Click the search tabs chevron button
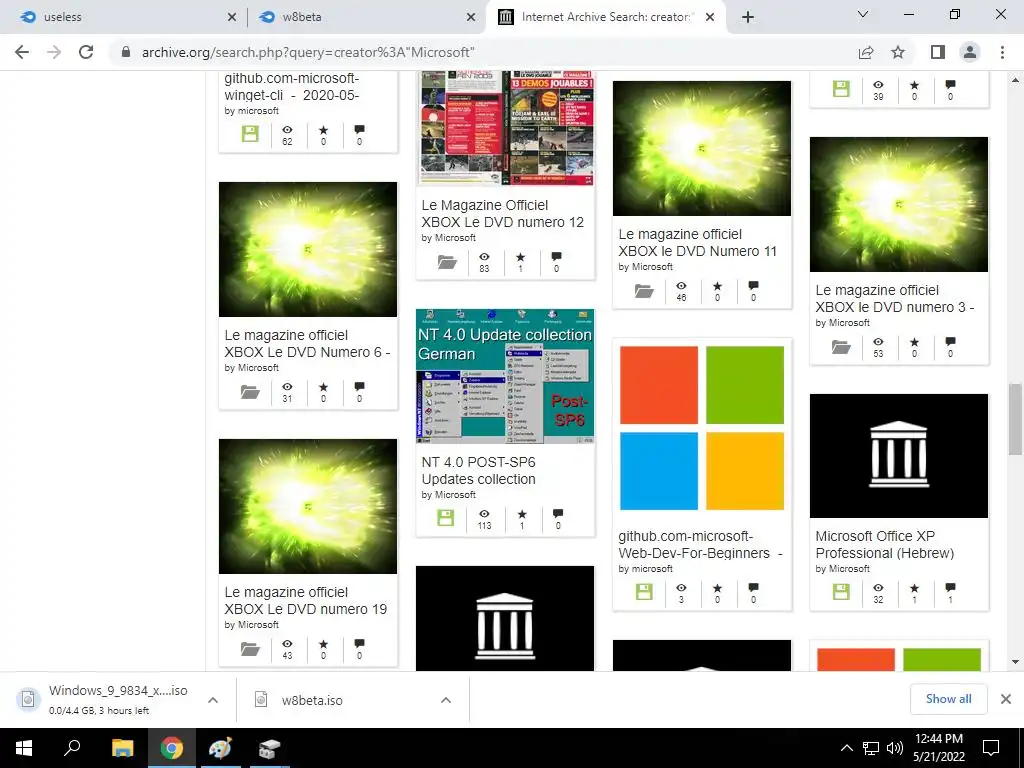Image resolution: width=1024 pixels, height=768 pixels. pos(863,14)
